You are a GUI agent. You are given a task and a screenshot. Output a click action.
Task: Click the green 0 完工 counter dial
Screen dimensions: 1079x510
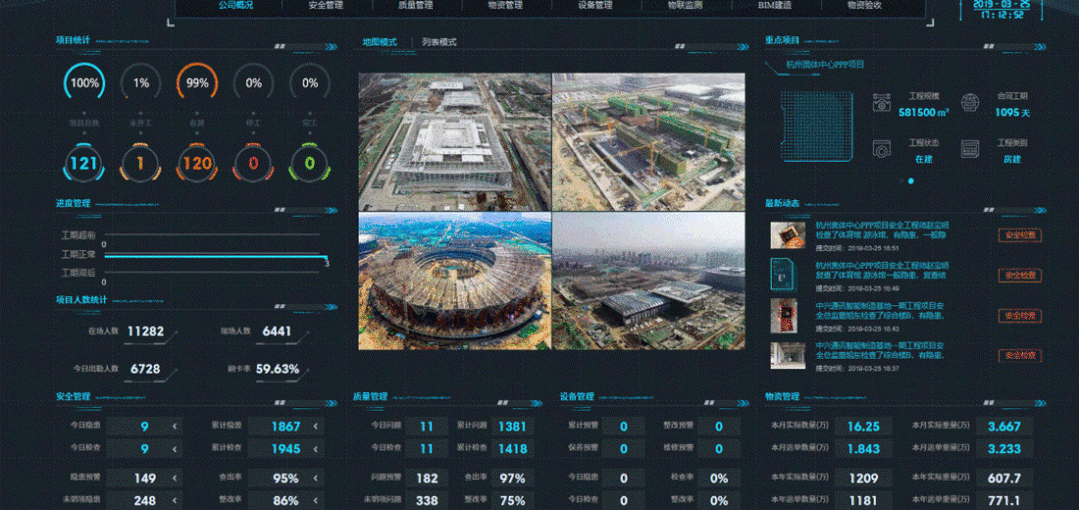(x=310, y=163)
